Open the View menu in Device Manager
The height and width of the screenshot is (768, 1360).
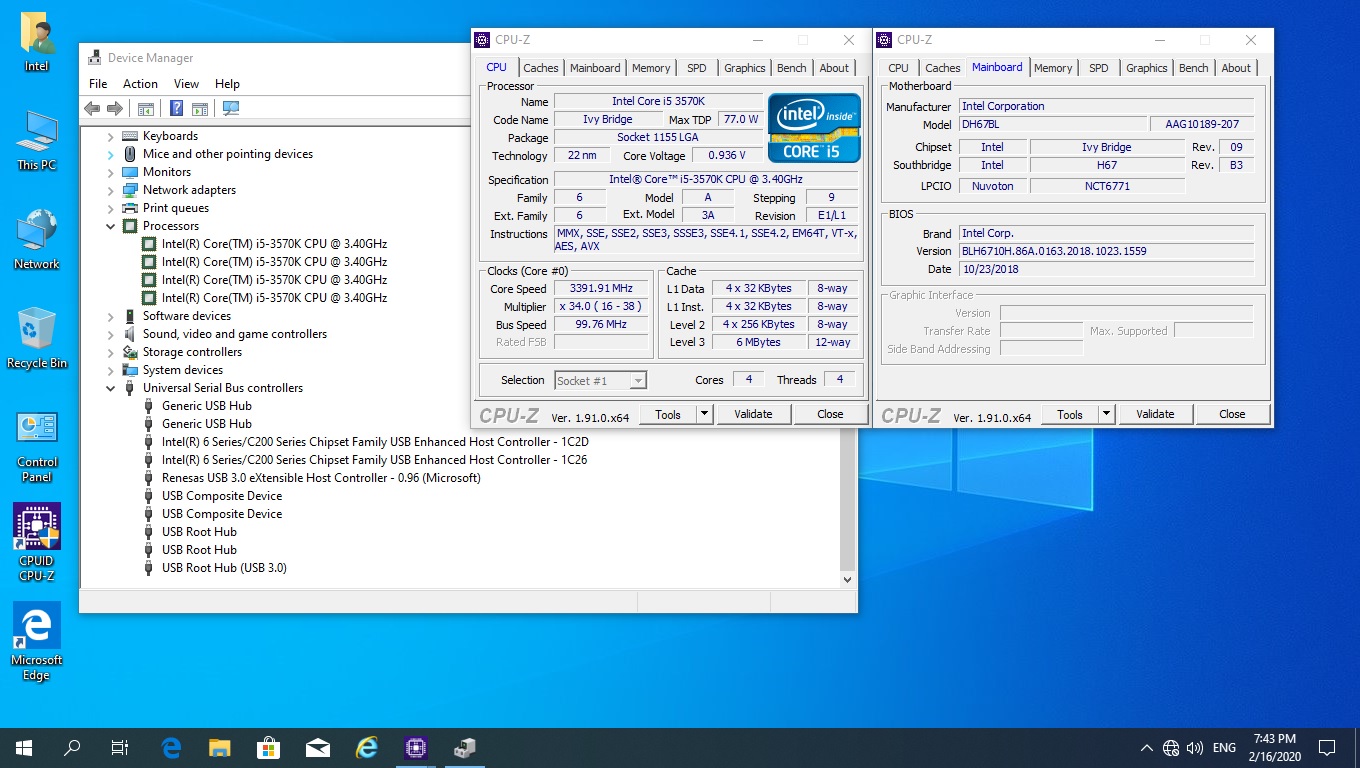186,84
